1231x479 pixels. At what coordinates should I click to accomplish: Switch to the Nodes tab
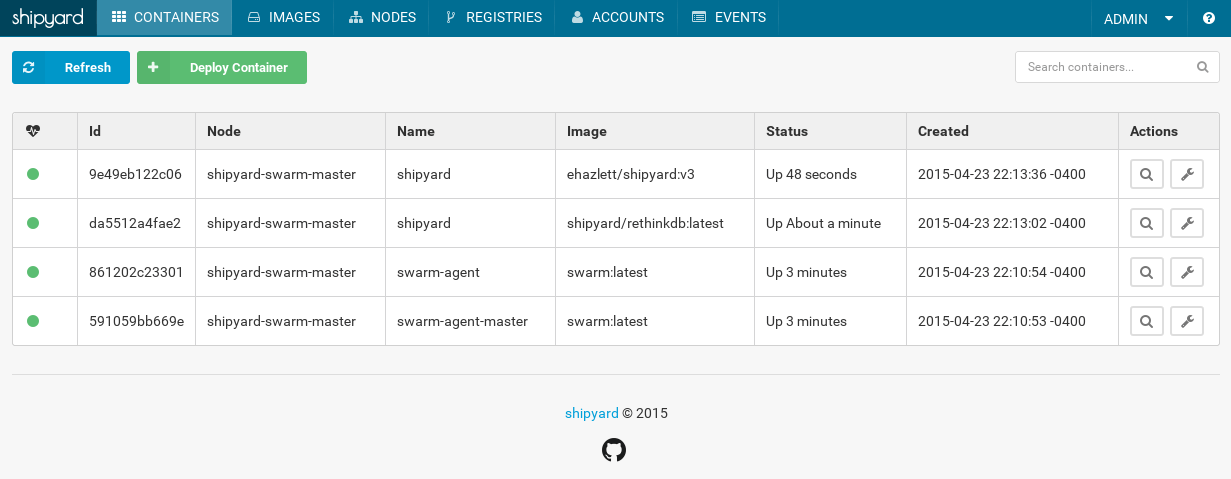click(x=382, y=17)
